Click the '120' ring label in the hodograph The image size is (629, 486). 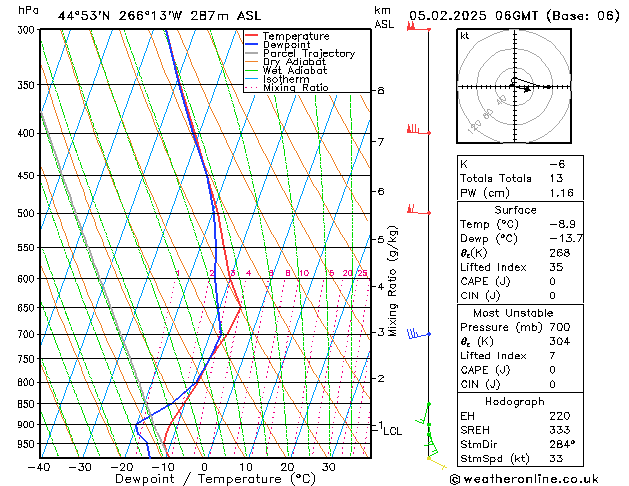pyautogui.click(x=475, y=126)
